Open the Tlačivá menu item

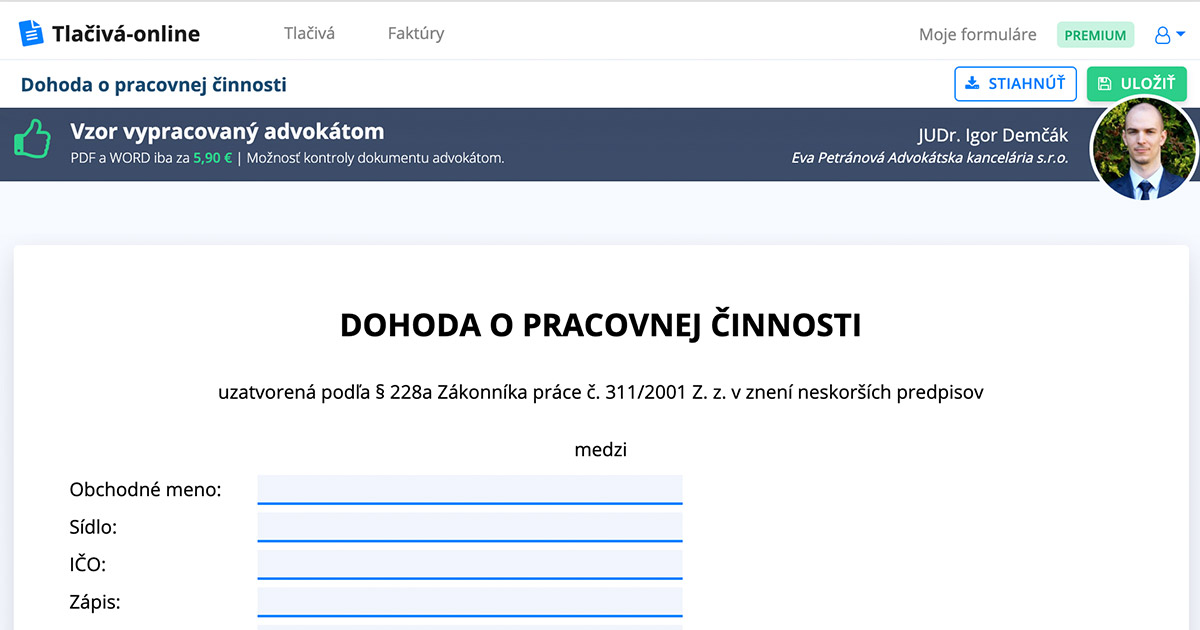(310, 33)
